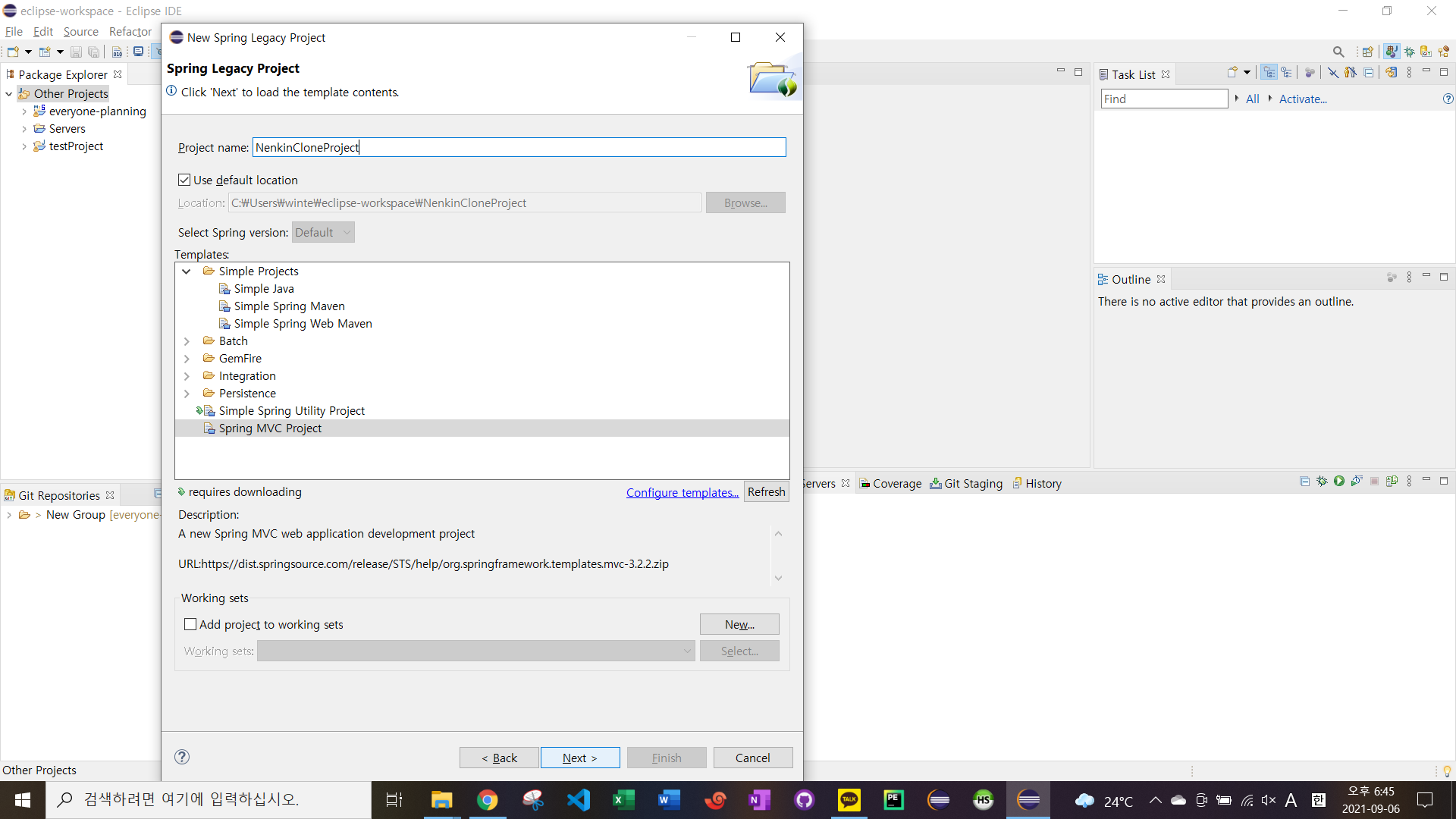Image resolution: width=1456 pixels, height=819 pixels.
Task: Open Visual Studio Code from taskbar
Action: 578,800
